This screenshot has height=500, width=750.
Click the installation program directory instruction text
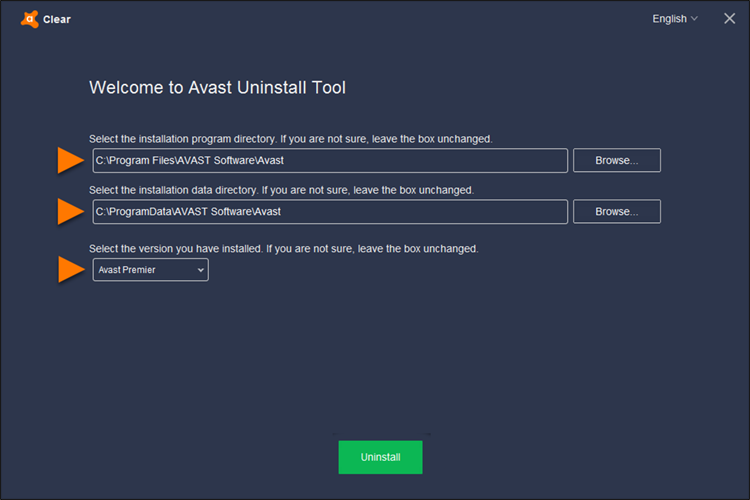coord(290,138)
